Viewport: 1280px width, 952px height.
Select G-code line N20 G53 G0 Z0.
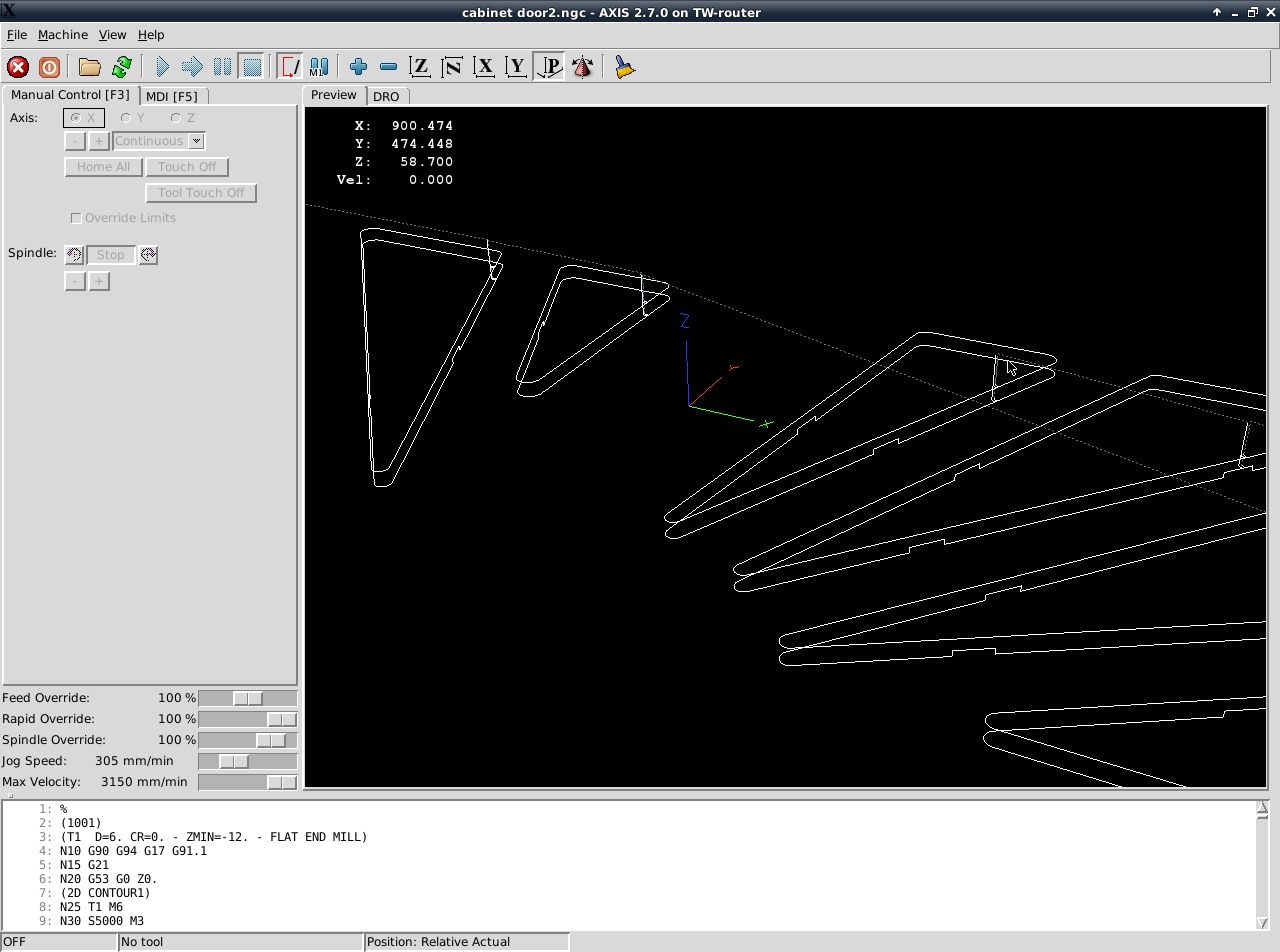108,879
